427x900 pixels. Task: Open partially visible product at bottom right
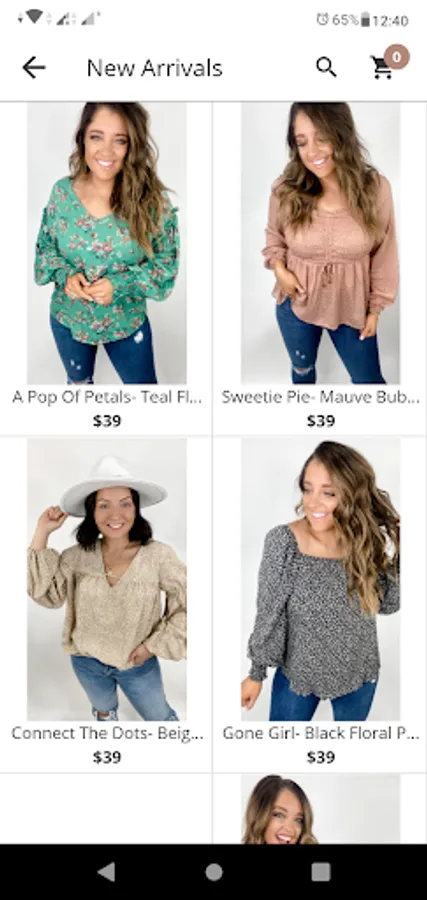tap(320, 809)
